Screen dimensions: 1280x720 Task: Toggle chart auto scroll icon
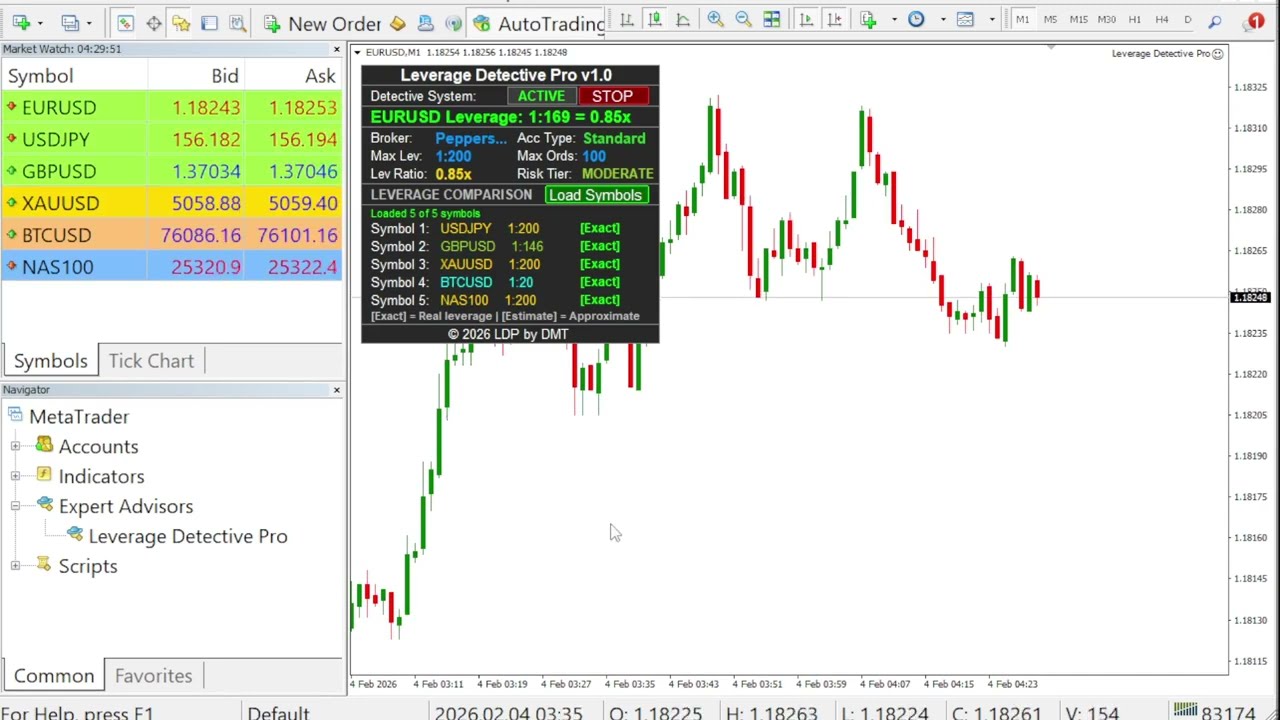pos(806,20)
